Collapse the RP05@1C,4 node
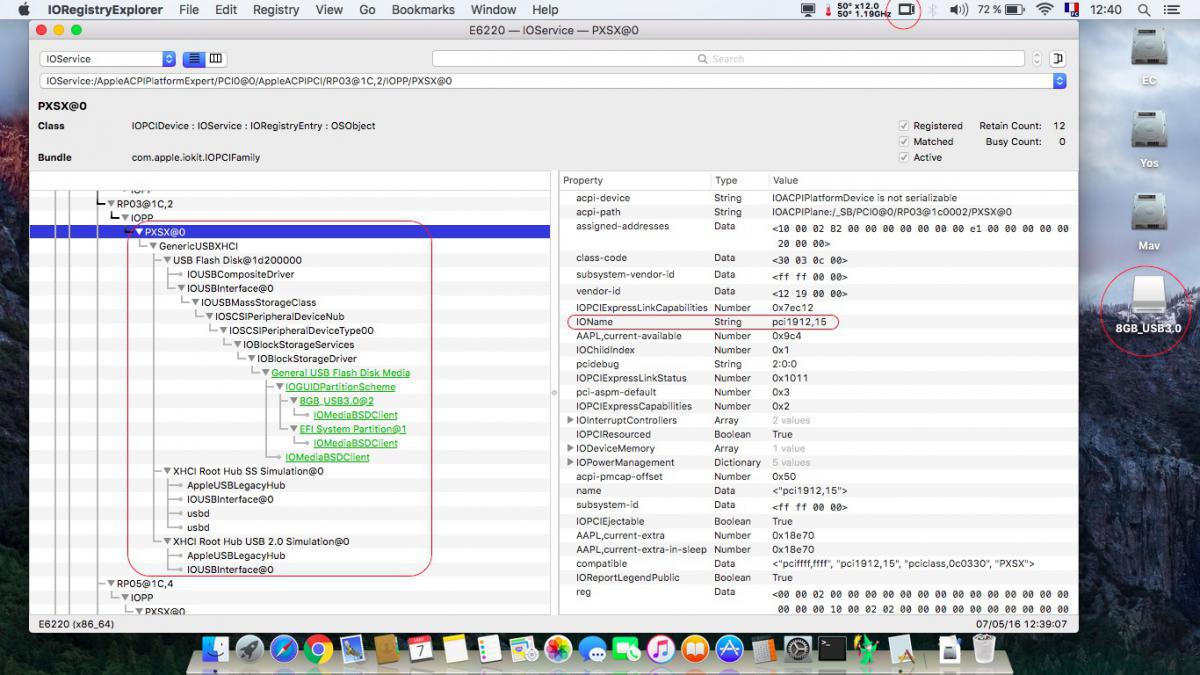This screenshot has width=1200, height=675. tap(111, 583)
